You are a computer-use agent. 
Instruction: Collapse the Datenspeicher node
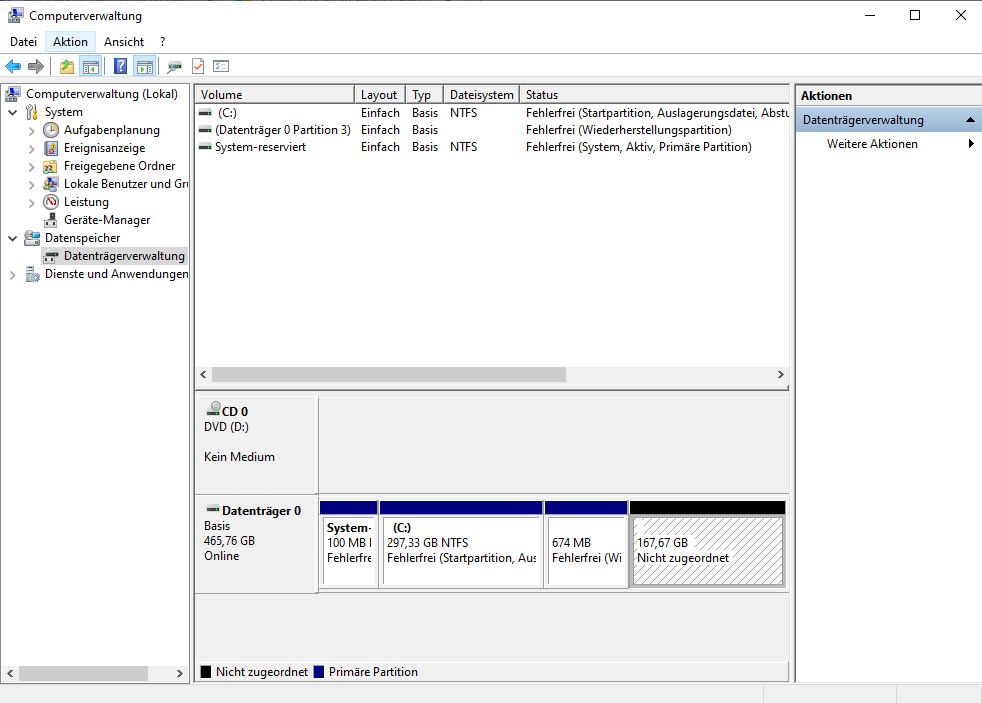[x=13, y=239]
